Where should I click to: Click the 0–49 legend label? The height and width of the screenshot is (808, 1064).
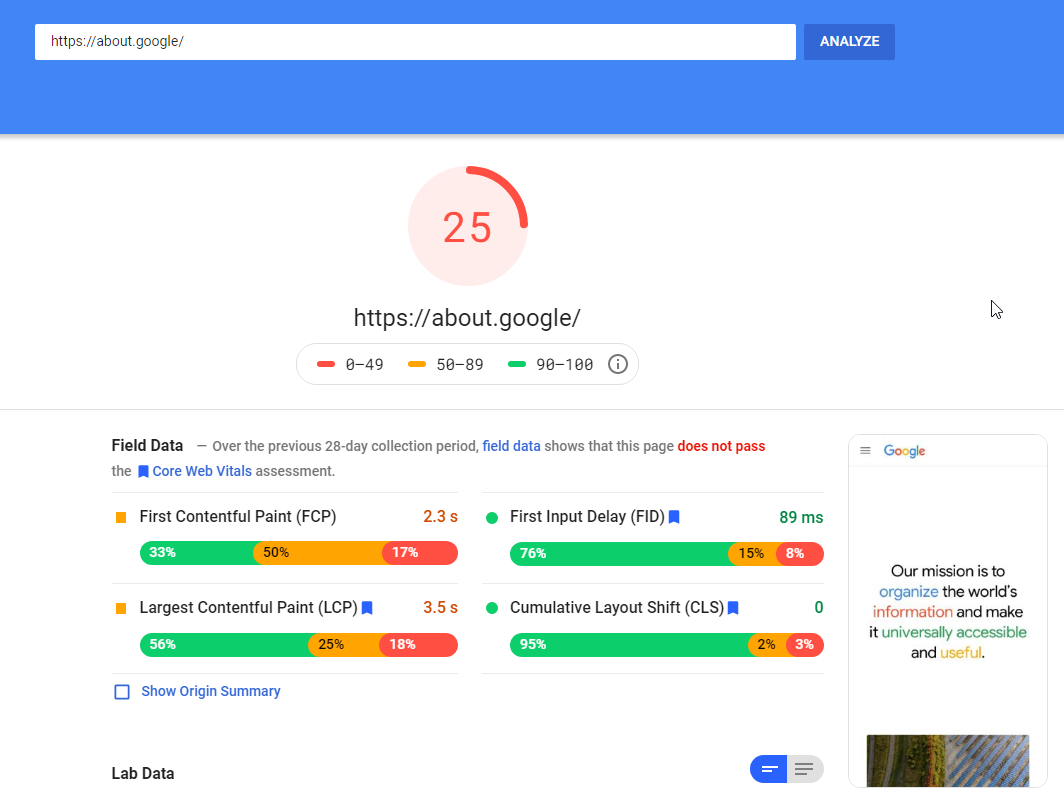pos(364,365)
